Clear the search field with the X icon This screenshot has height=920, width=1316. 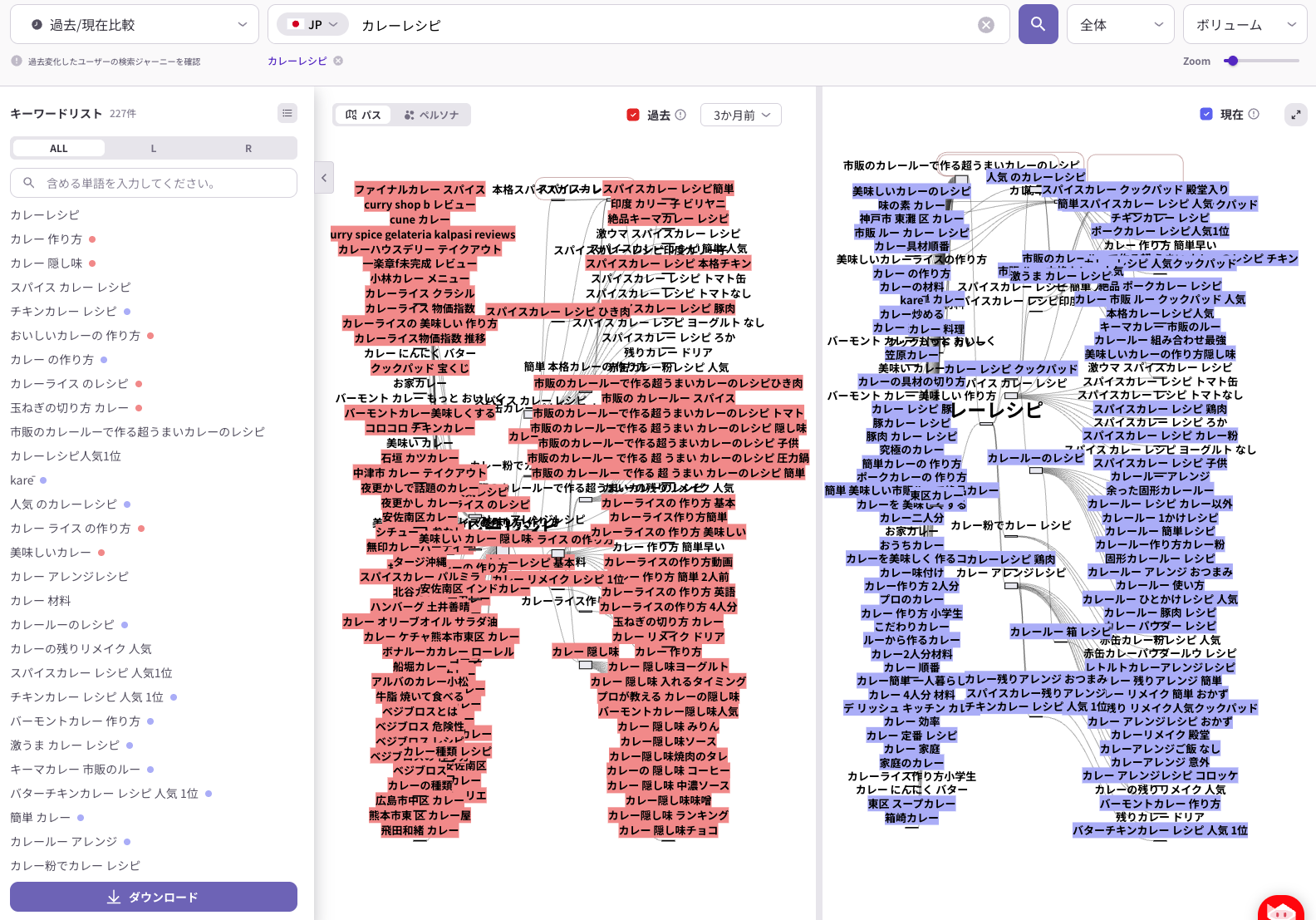[986, 25]
